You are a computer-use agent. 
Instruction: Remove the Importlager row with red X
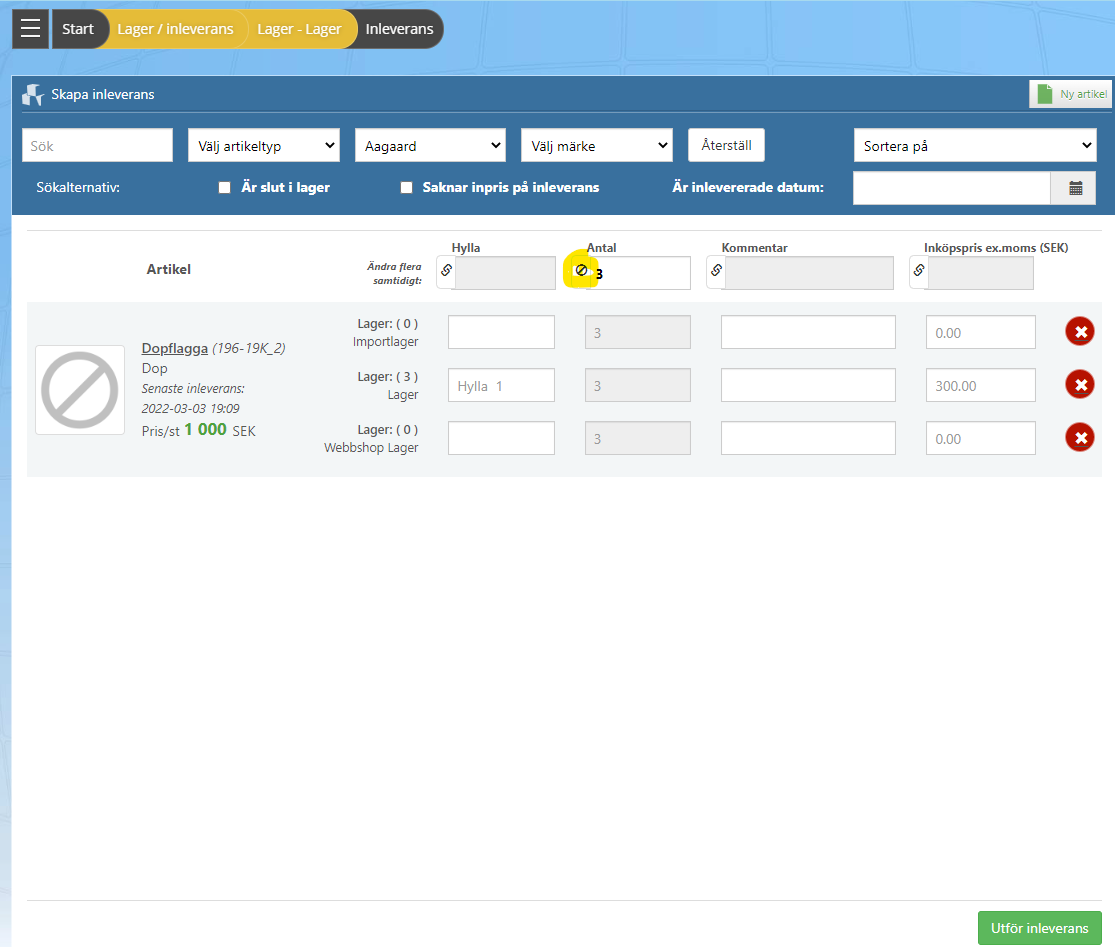click(1079, 331)
